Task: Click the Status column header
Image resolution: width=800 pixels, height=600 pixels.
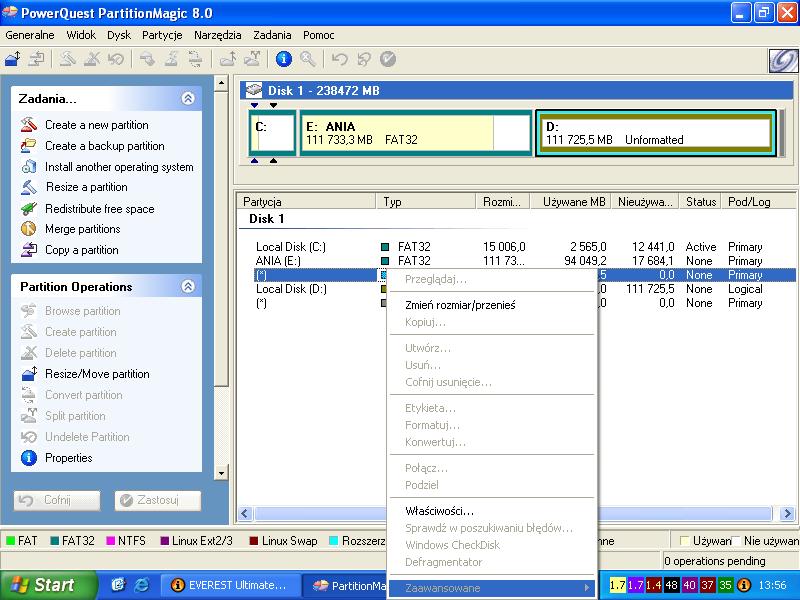Action: 700,202
